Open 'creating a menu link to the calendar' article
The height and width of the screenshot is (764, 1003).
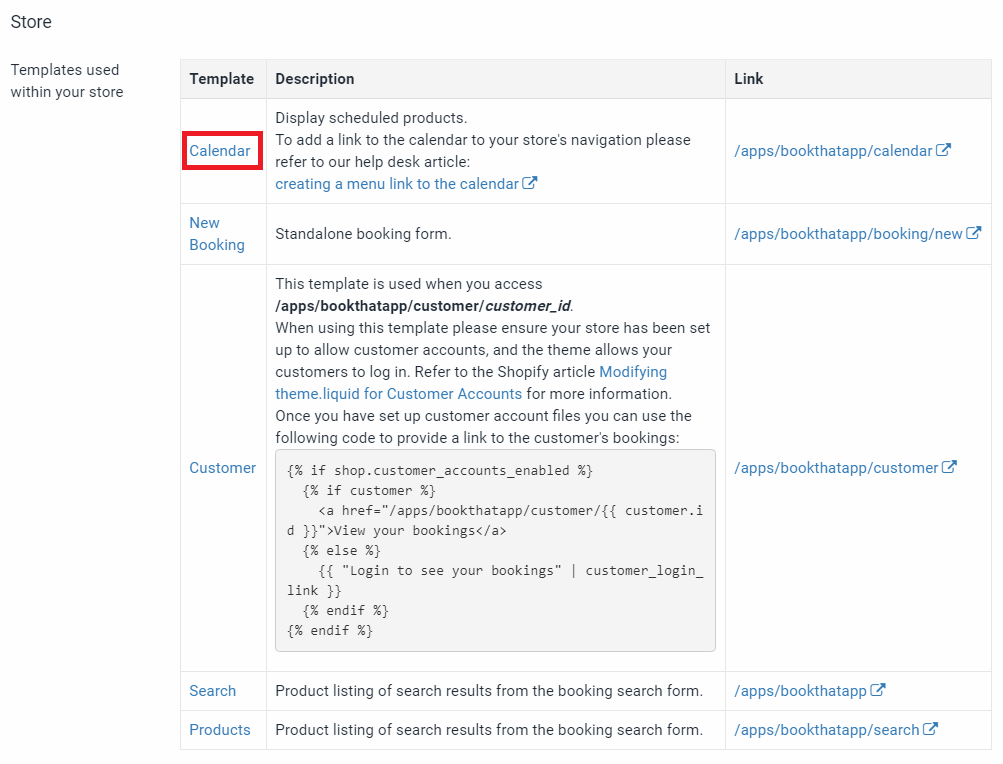pyautogui.click(x=397, y=184)
